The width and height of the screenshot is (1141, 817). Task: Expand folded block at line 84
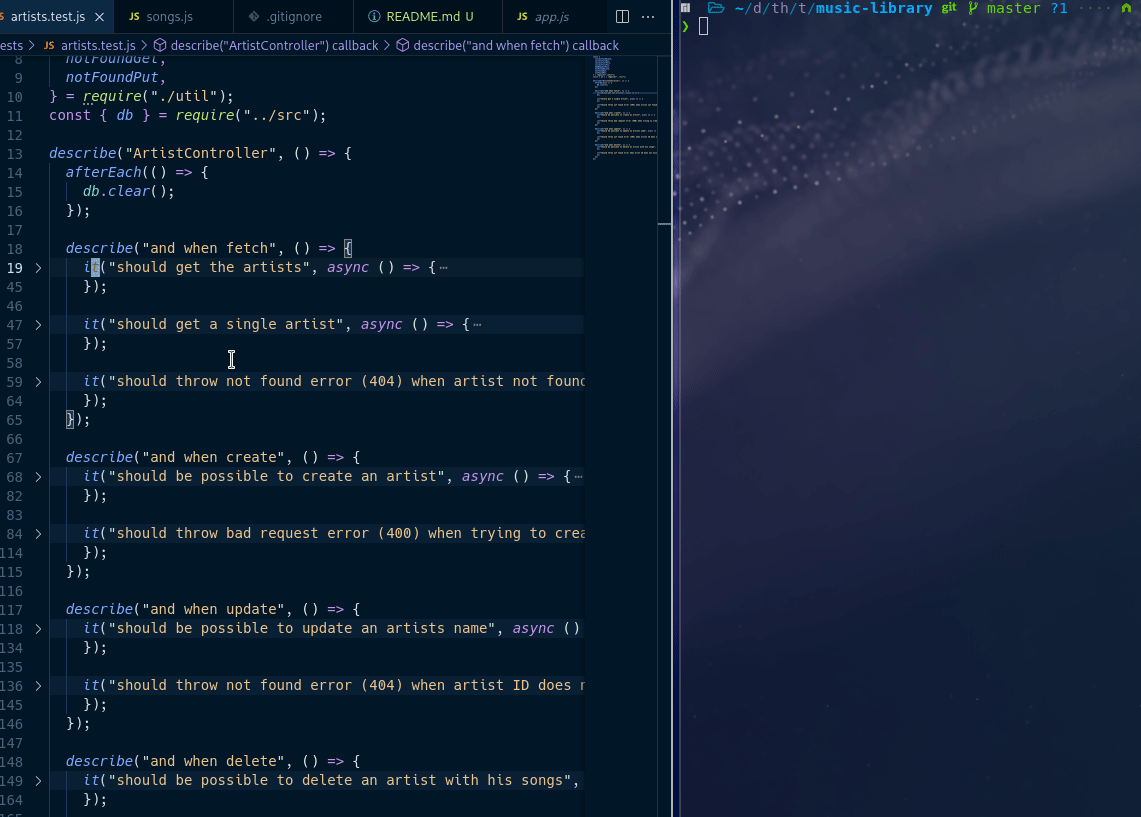(39, 533)
